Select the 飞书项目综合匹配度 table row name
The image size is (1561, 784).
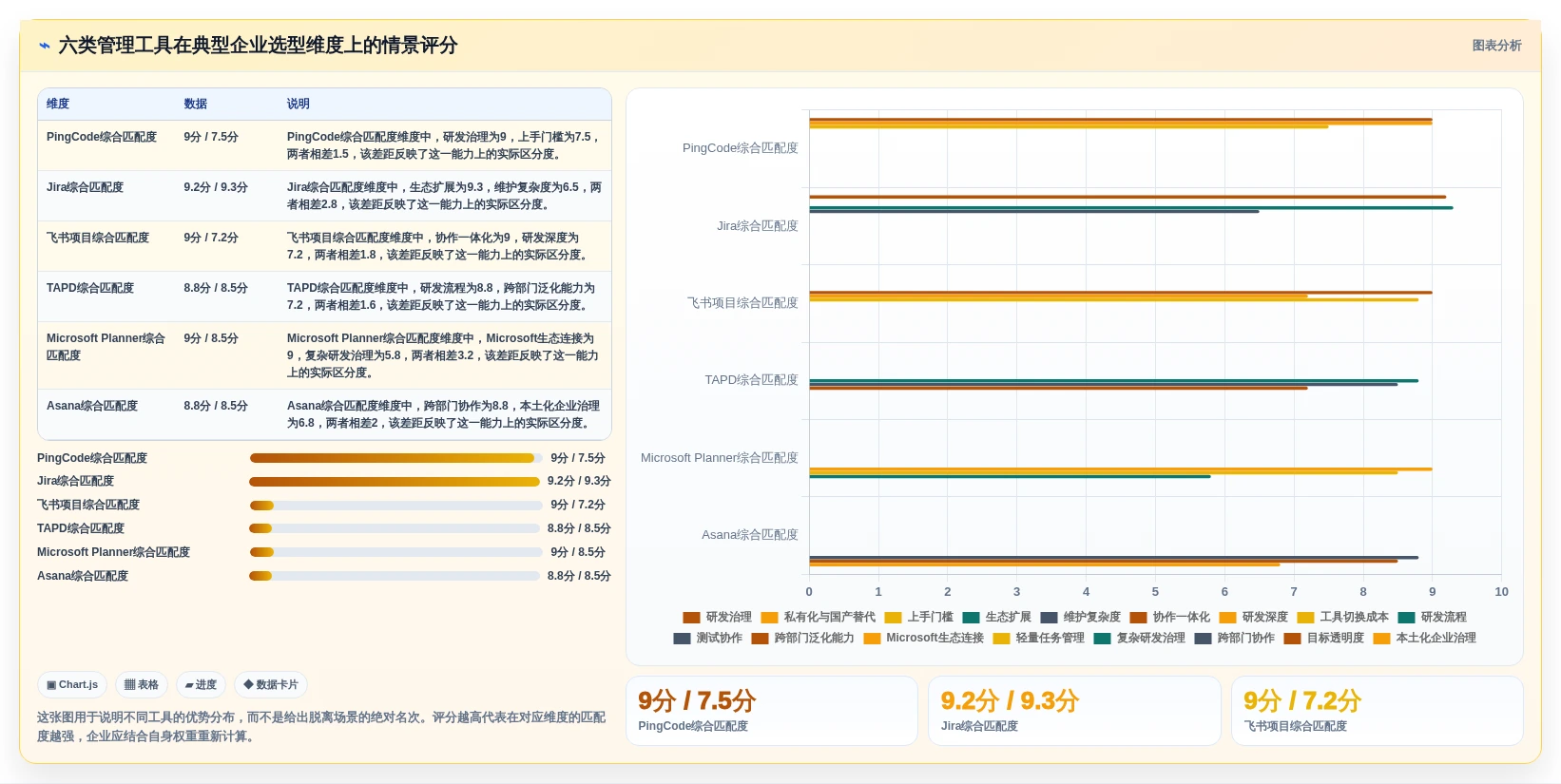(x=98, y=238)
